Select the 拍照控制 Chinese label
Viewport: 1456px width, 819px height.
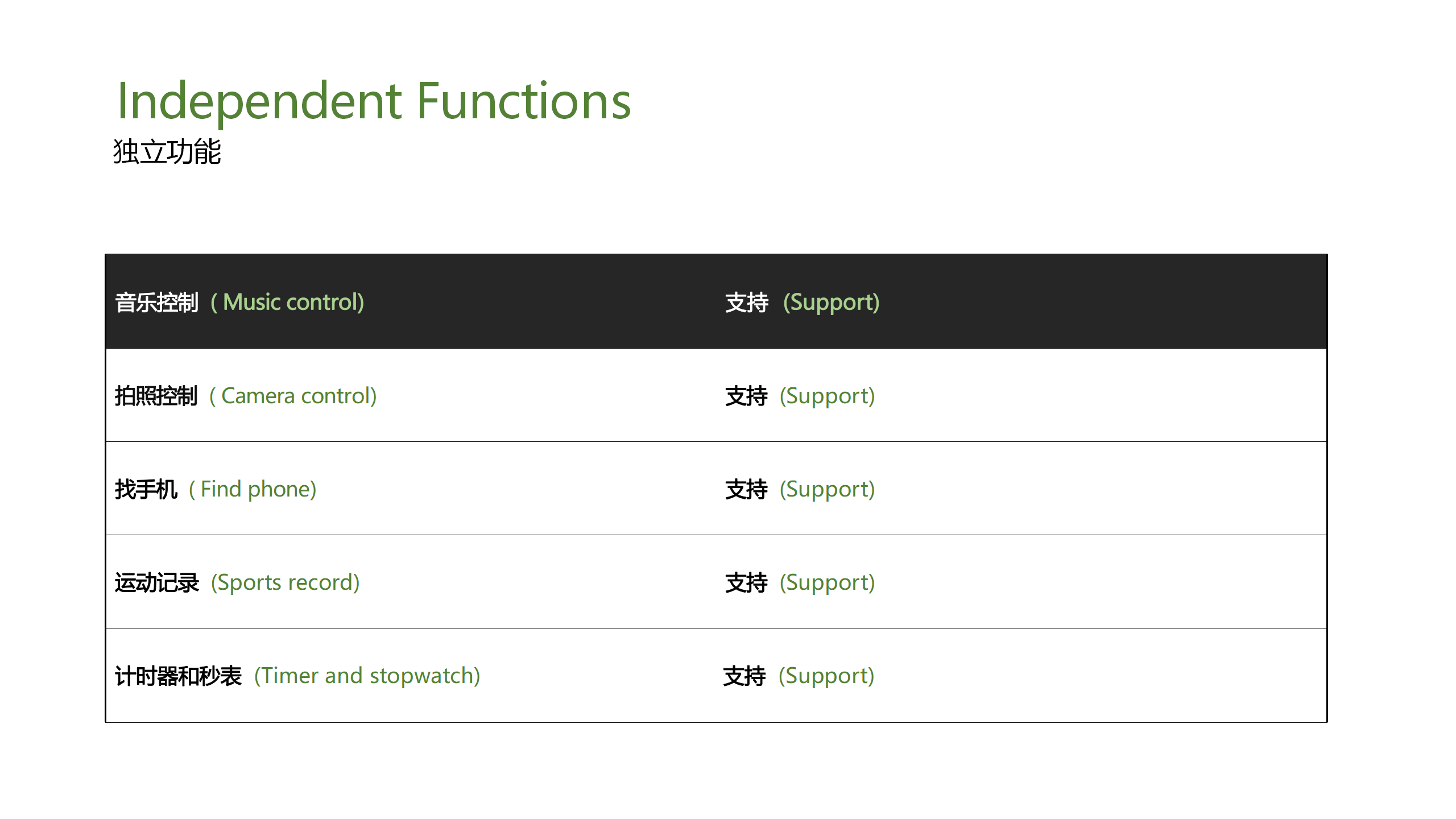[156, 396]
